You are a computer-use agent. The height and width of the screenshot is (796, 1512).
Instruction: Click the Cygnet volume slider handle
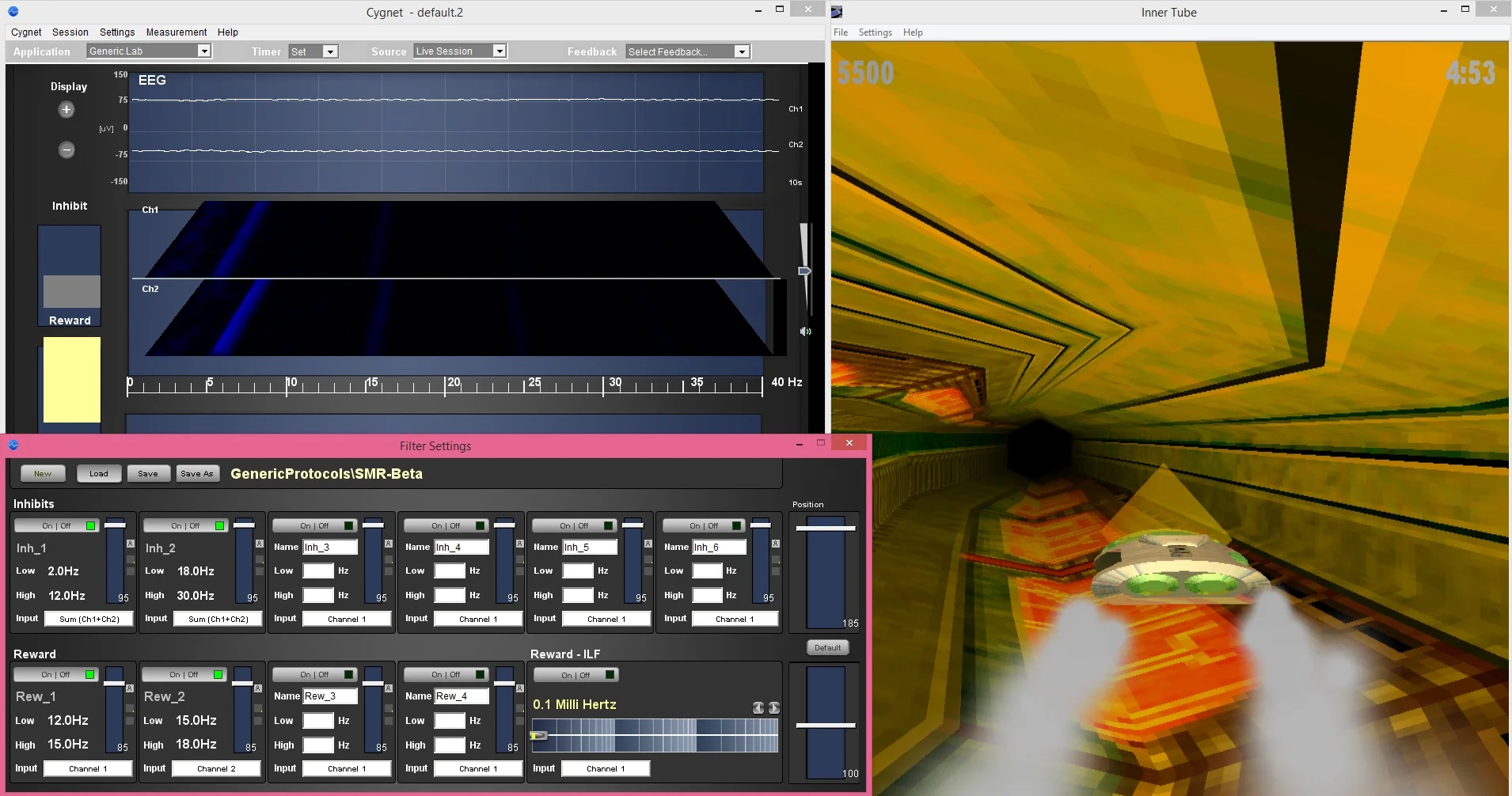(x=804, y=271)
